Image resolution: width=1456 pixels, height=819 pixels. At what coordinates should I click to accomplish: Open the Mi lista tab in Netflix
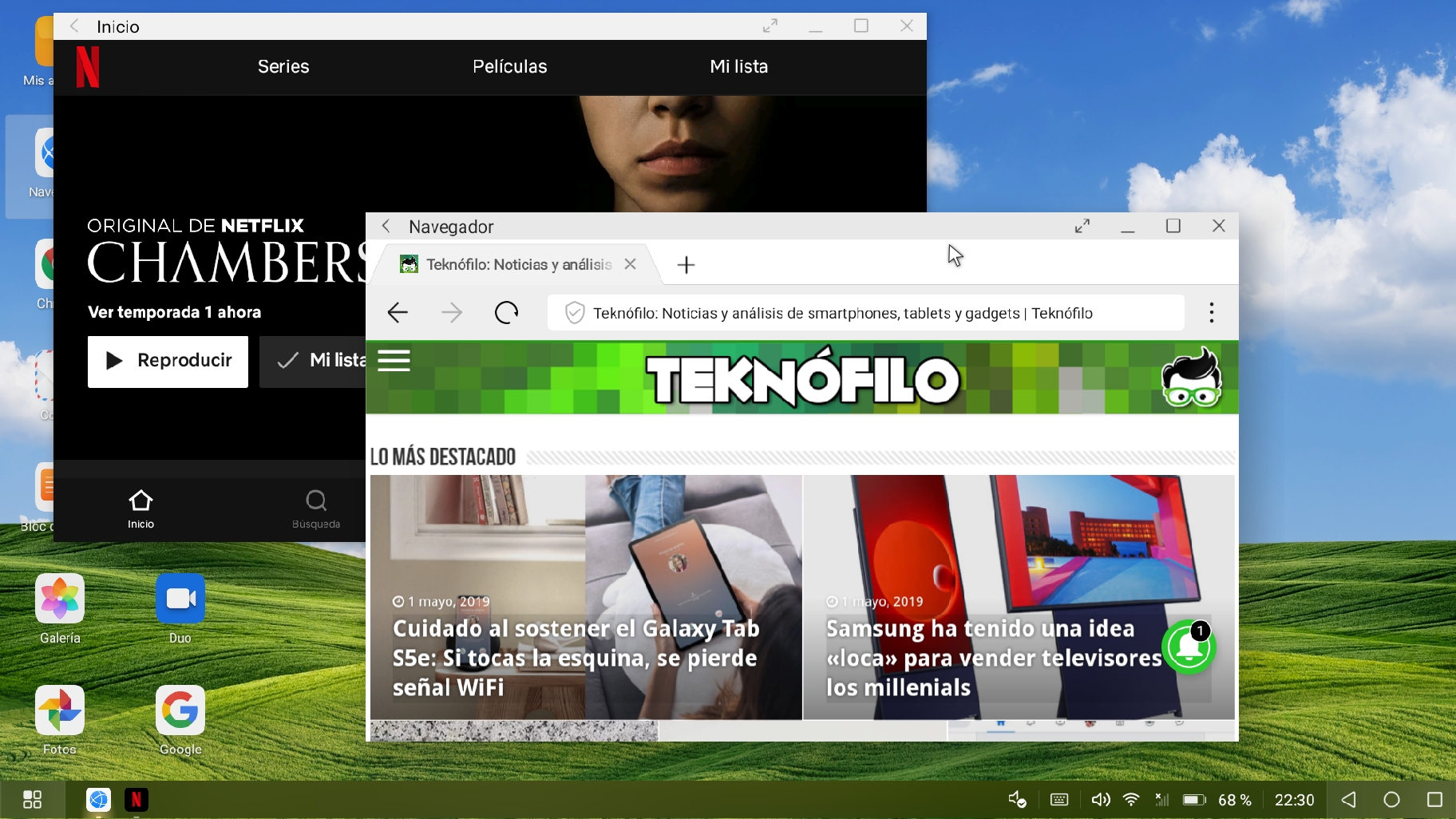[739, 66]
